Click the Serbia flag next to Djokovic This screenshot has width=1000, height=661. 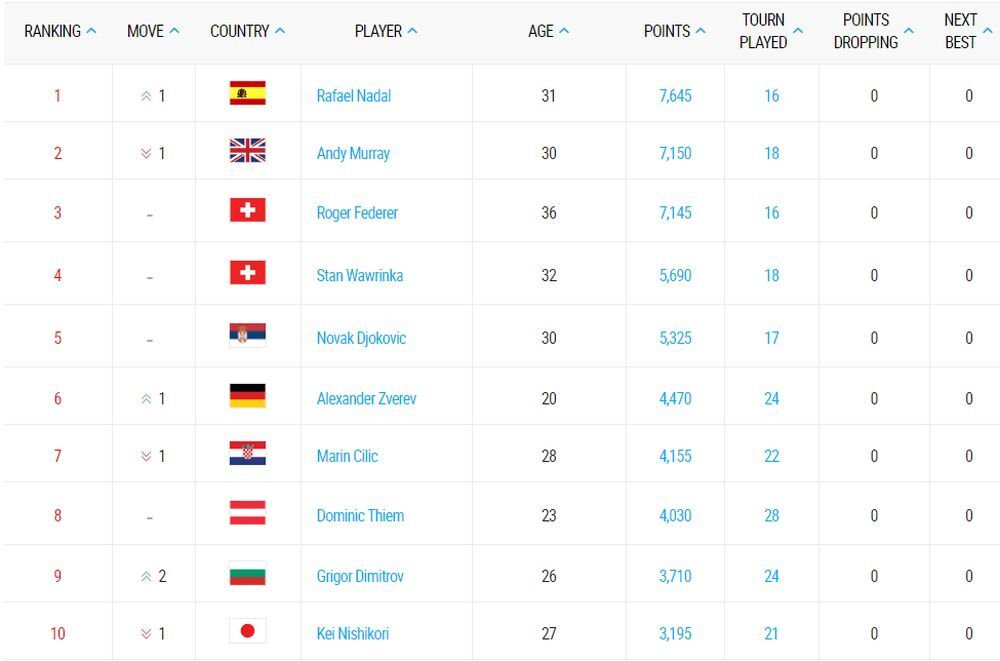point(247,335)
